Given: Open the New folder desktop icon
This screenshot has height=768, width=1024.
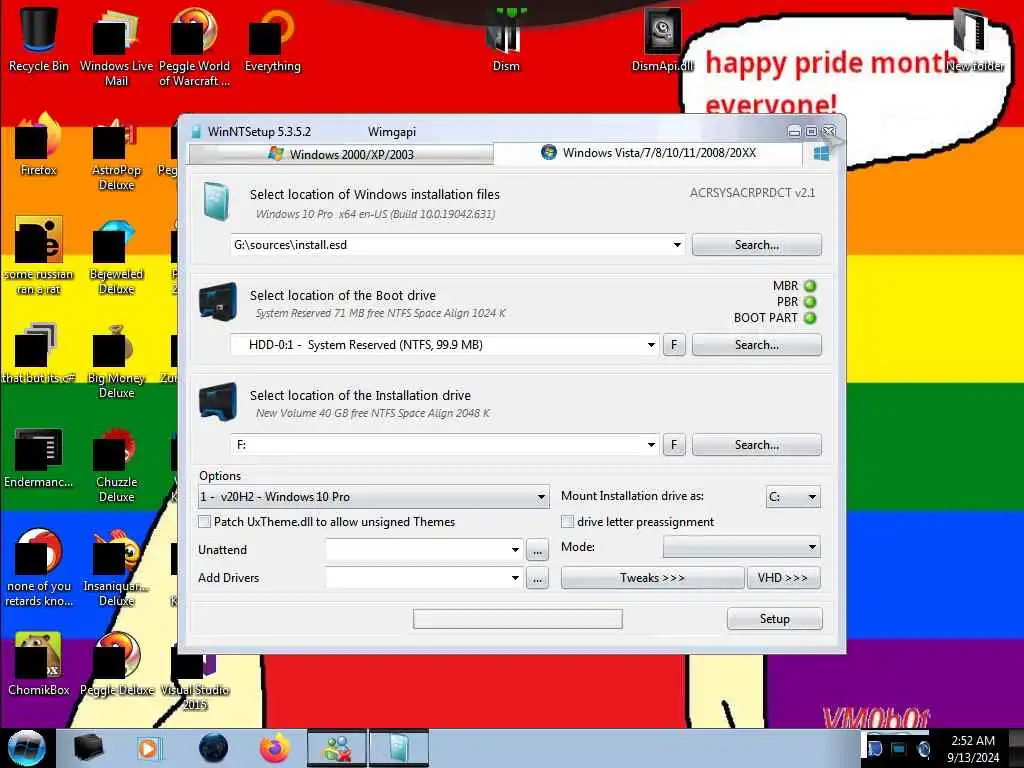Looking at the screenshot, I should (x=974, y=39).
